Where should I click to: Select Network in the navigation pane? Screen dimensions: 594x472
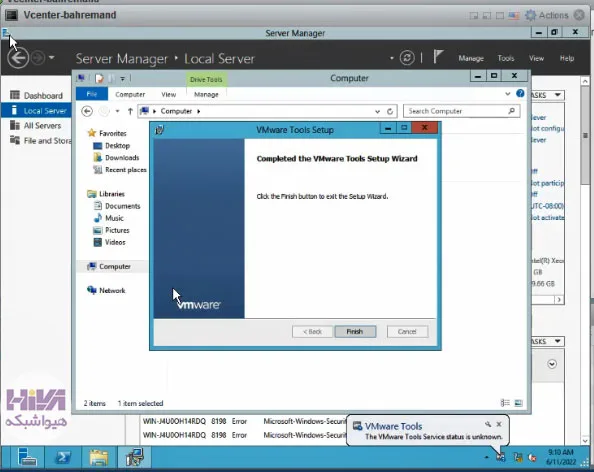(x=106, y=290)
